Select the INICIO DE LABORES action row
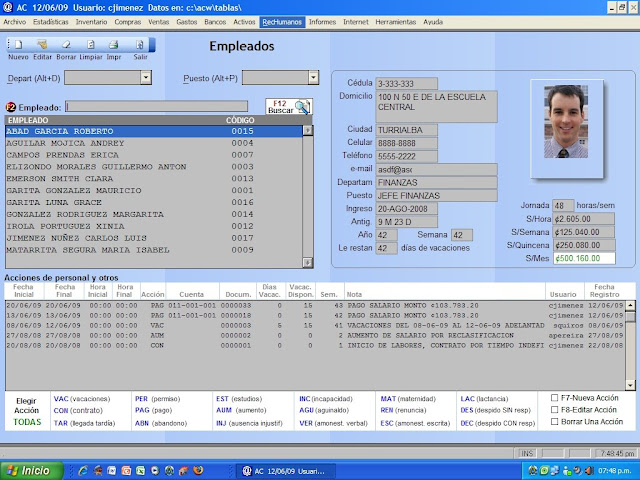640x480 pixels. point(315,345)
